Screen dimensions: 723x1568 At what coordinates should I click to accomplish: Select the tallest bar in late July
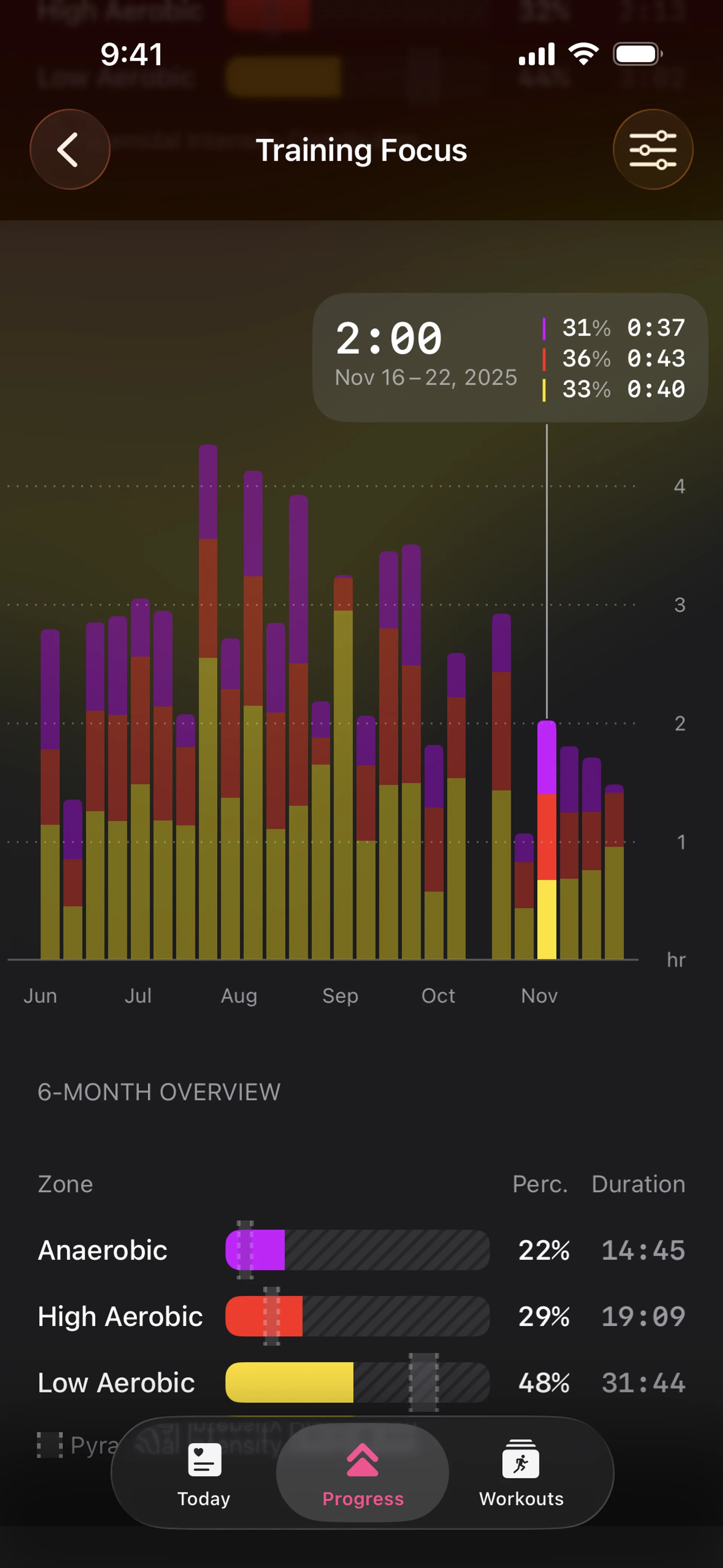tap(208, 700)
